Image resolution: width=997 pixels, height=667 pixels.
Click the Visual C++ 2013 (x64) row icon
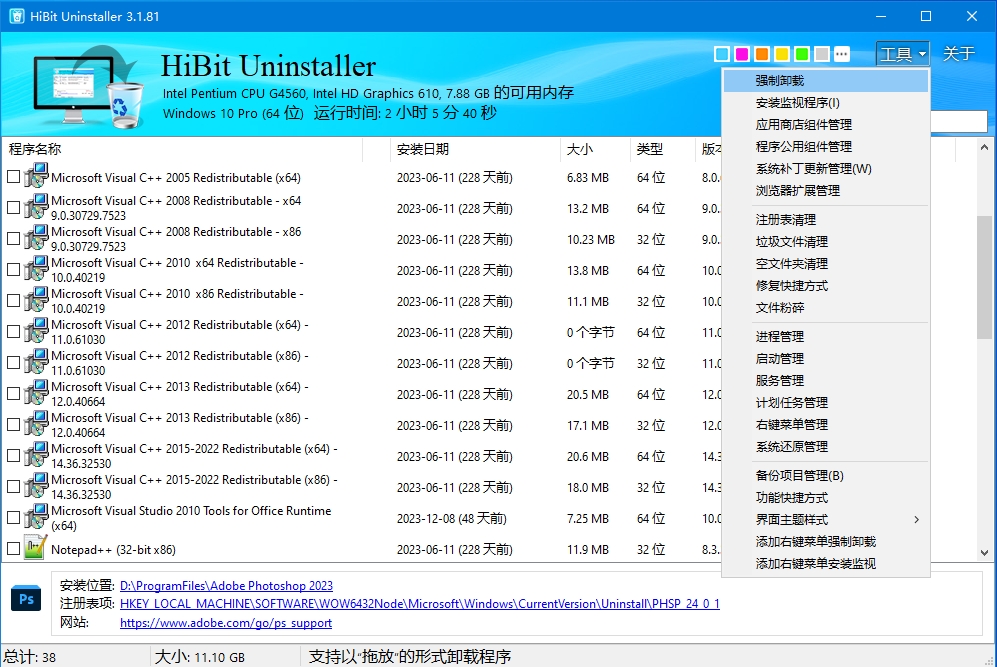36,394
